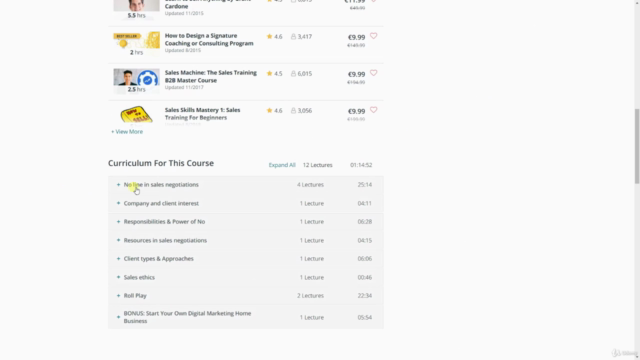Click star rating icon for Sales Skills Mastery

point(269,111)
